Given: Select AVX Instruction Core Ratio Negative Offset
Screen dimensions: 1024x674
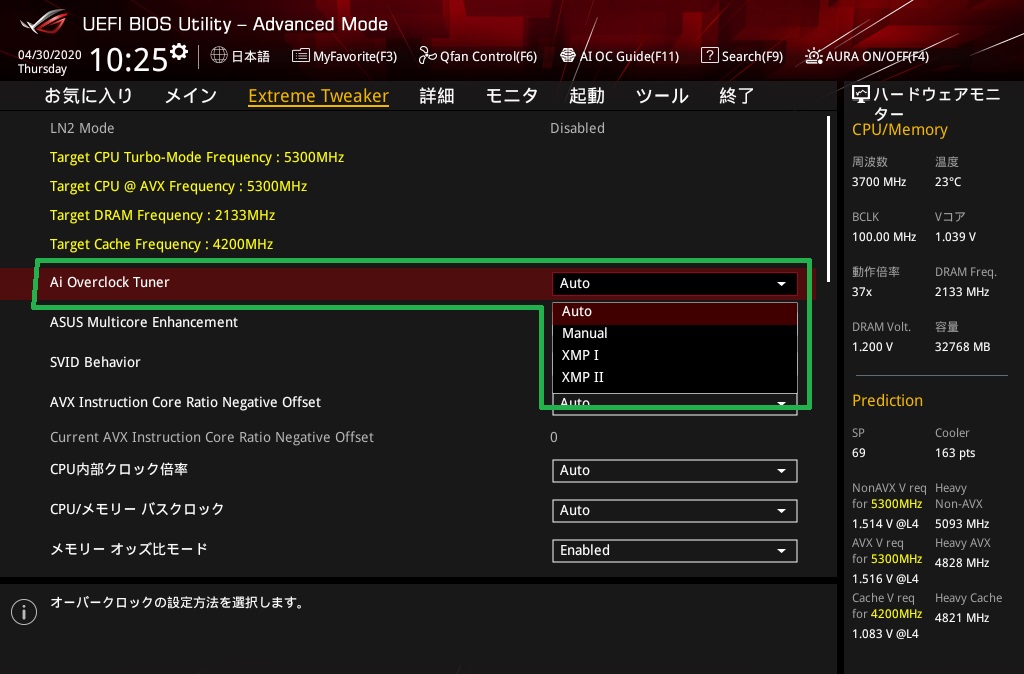Looking at the screenshot, I should pos(185,402).
